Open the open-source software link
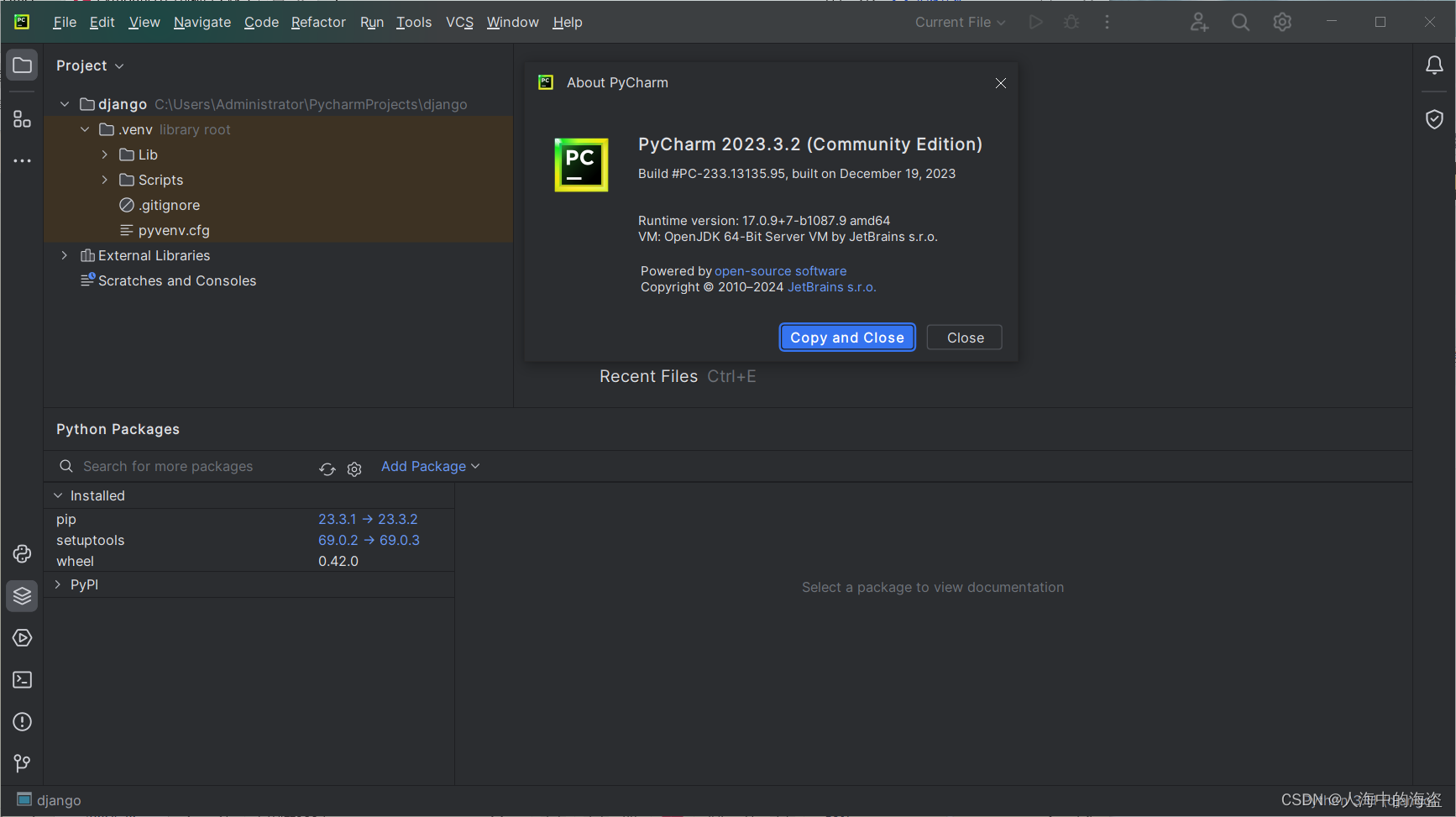Image resolution: width=1456 pixels, height=817 pixels. coord(780,271)
